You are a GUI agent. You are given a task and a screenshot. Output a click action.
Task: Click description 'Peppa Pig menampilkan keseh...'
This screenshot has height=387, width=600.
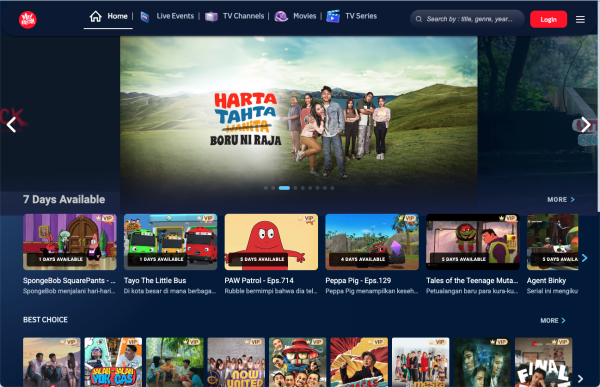tap(372, 291)
